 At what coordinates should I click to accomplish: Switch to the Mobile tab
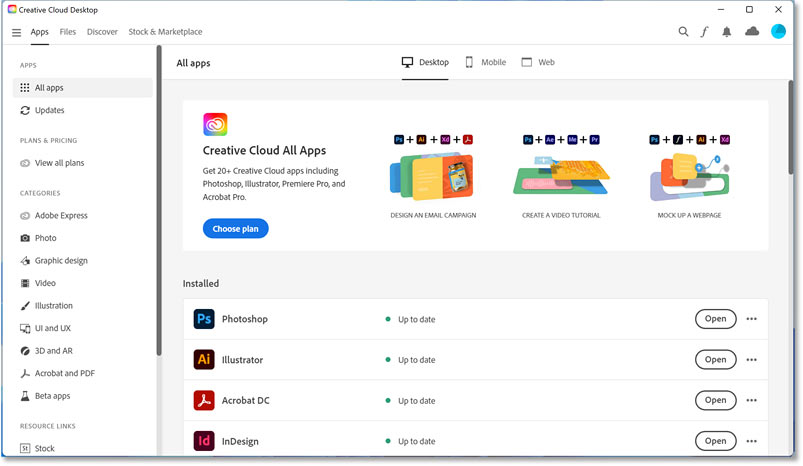tap(485, 62)
